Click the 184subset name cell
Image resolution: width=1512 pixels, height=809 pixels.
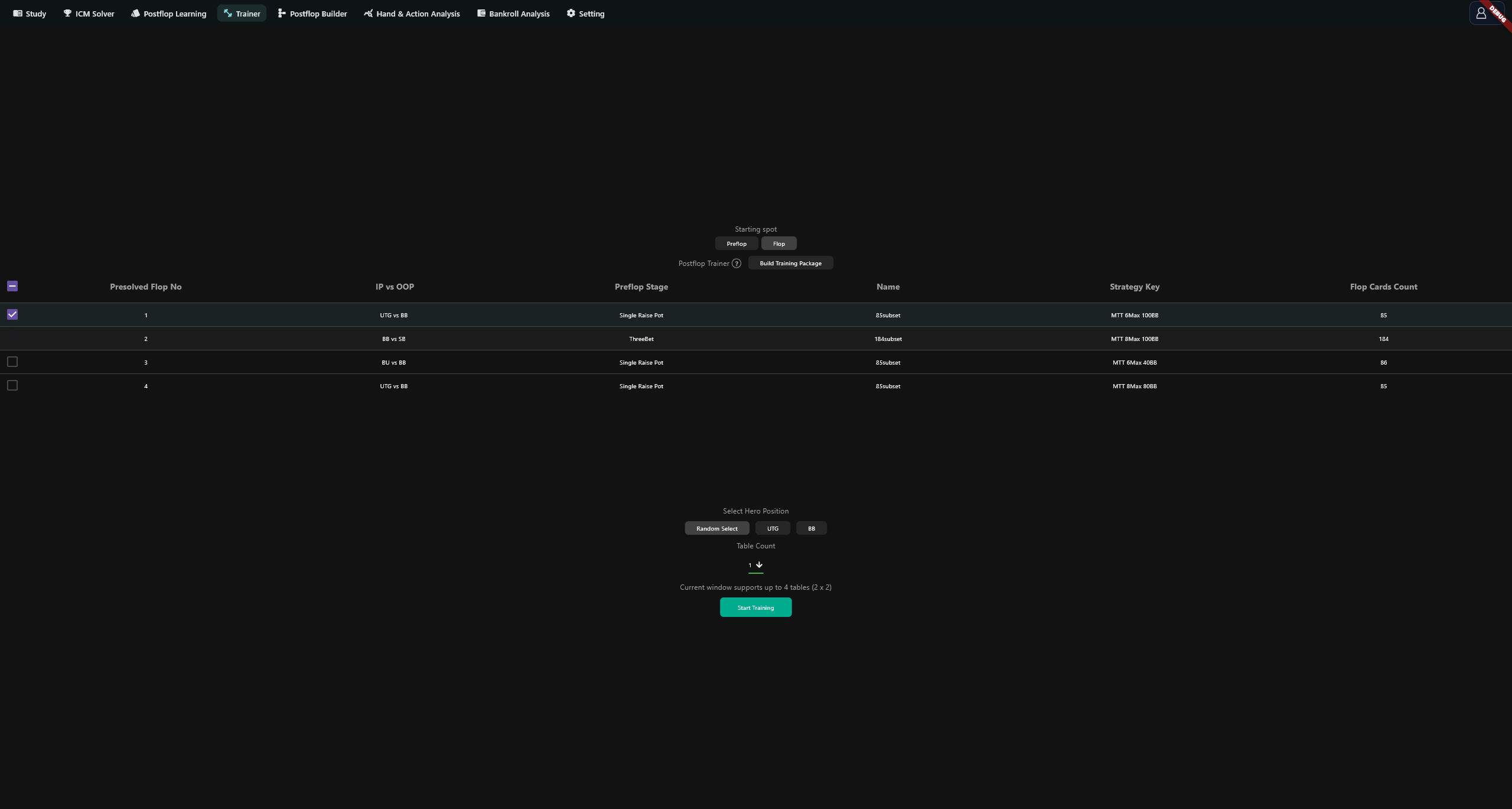888,339
